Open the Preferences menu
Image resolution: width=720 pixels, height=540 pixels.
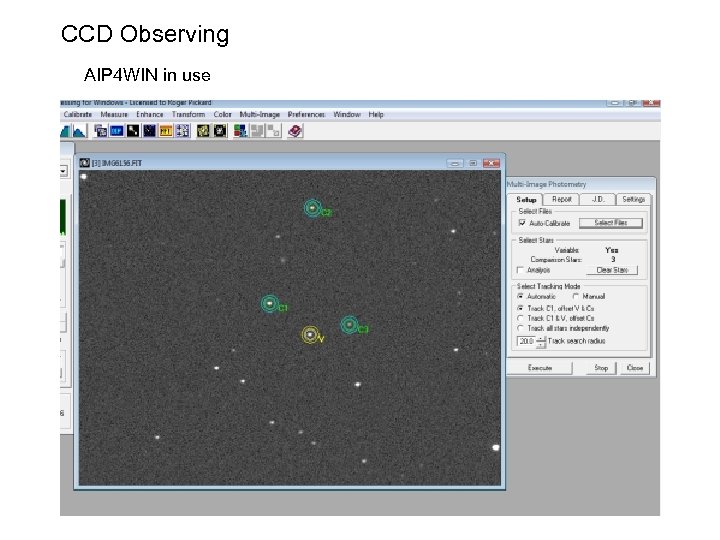point(306,114)
